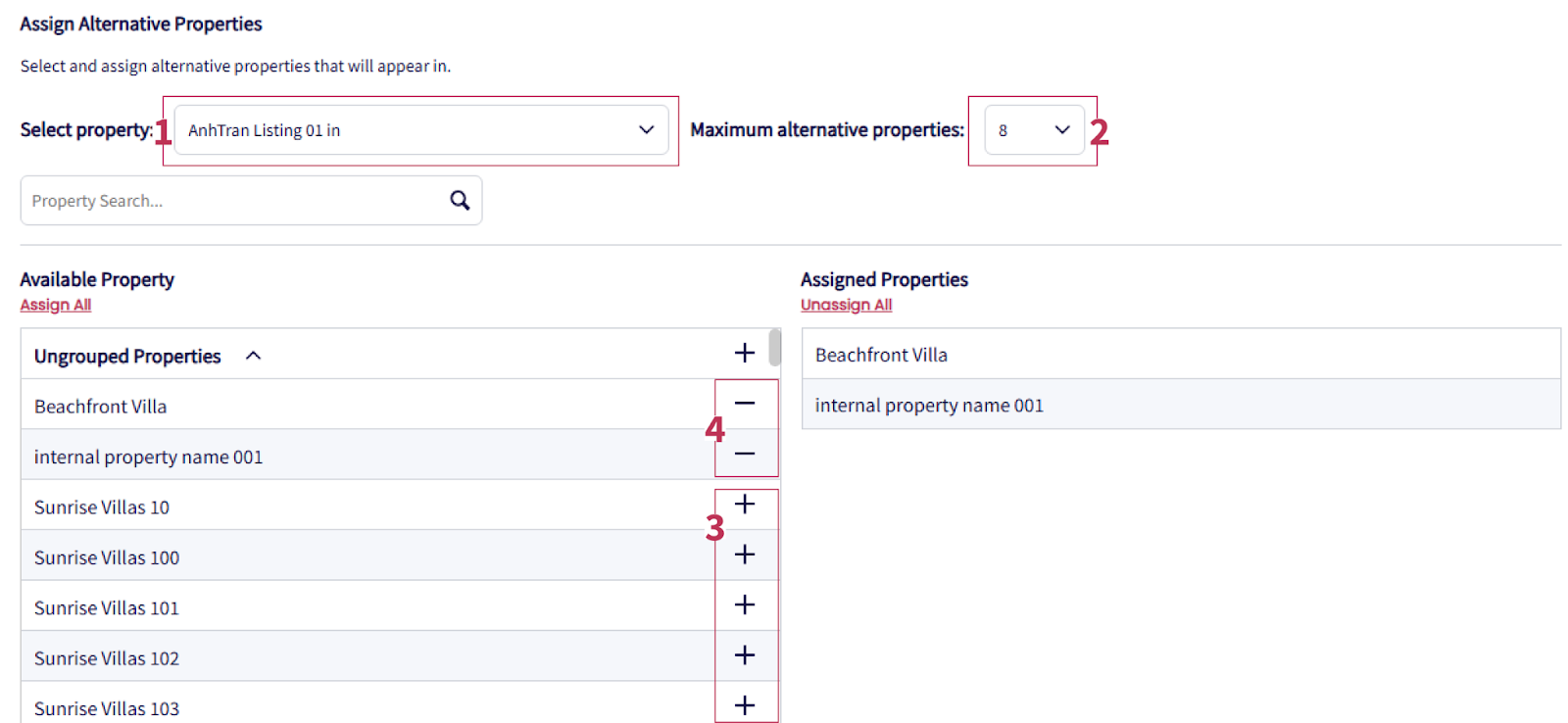Unassign internal property name 001 via minus icon
Image resolution: width=1568 pixels, height=723 pixels.
pos(745,454)
